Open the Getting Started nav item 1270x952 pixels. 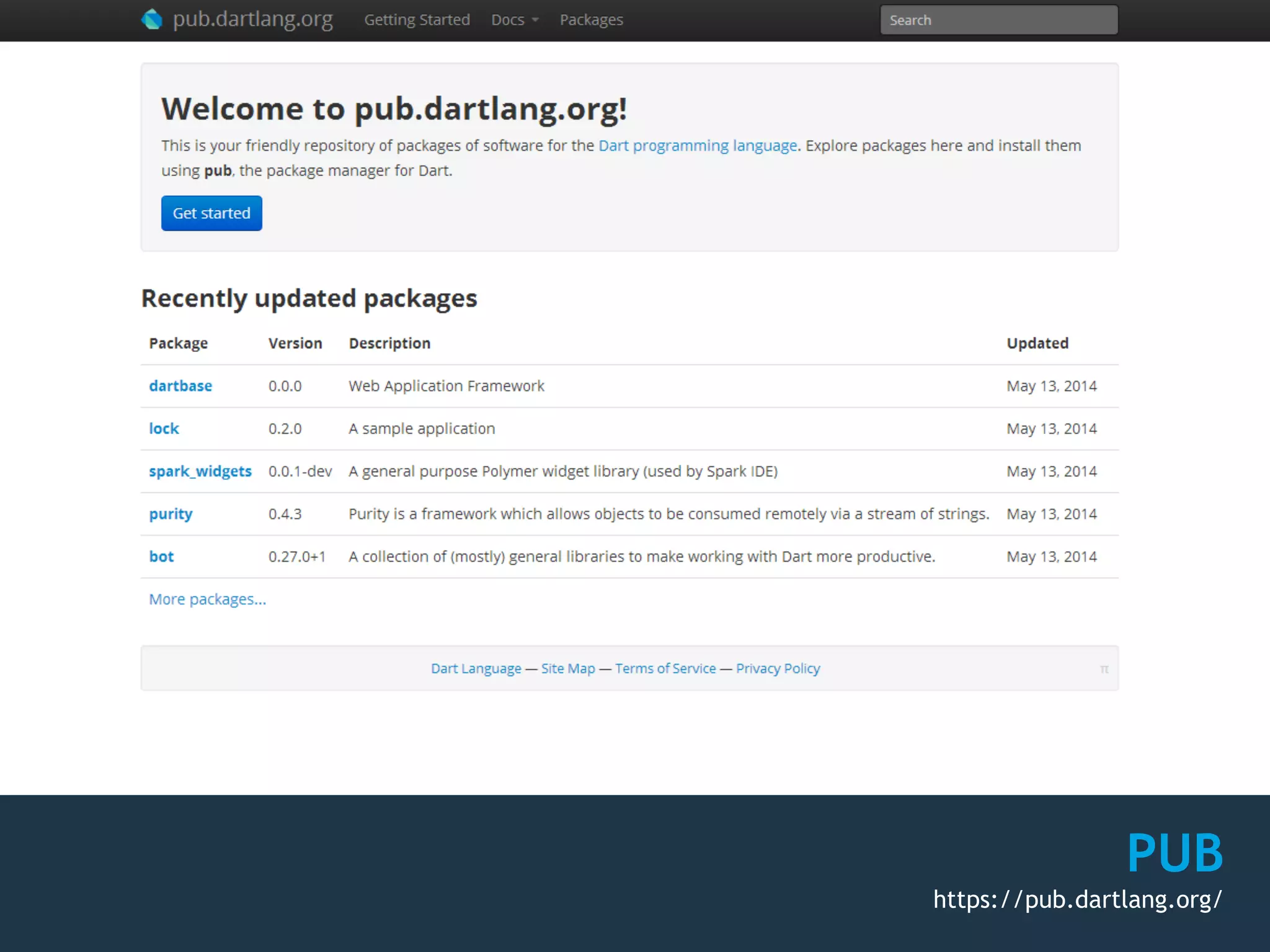[417, 20]
